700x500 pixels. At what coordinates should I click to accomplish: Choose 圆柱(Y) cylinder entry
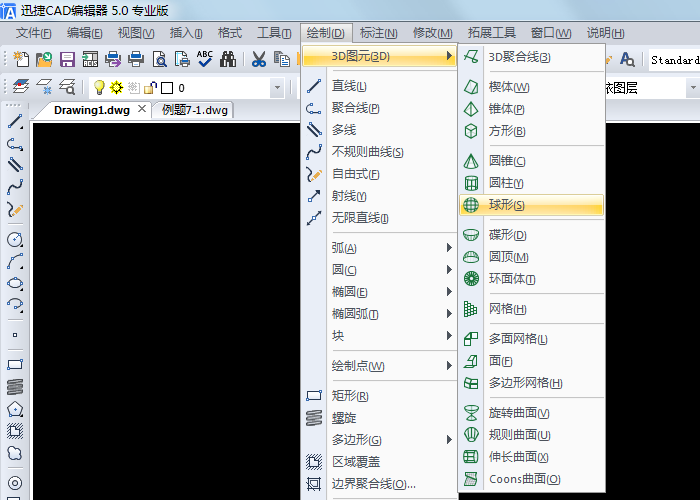531,183
